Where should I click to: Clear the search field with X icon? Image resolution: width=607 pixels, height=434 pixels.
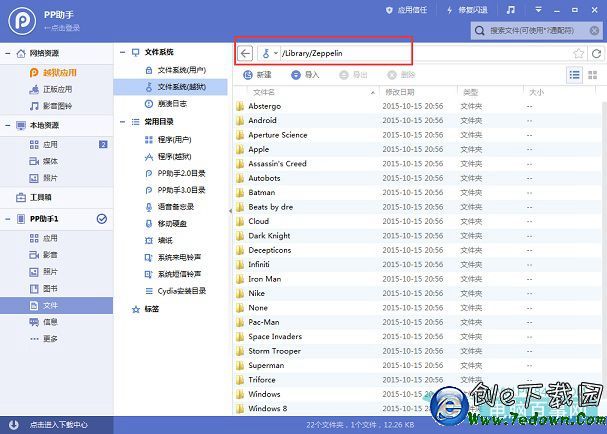594,31
